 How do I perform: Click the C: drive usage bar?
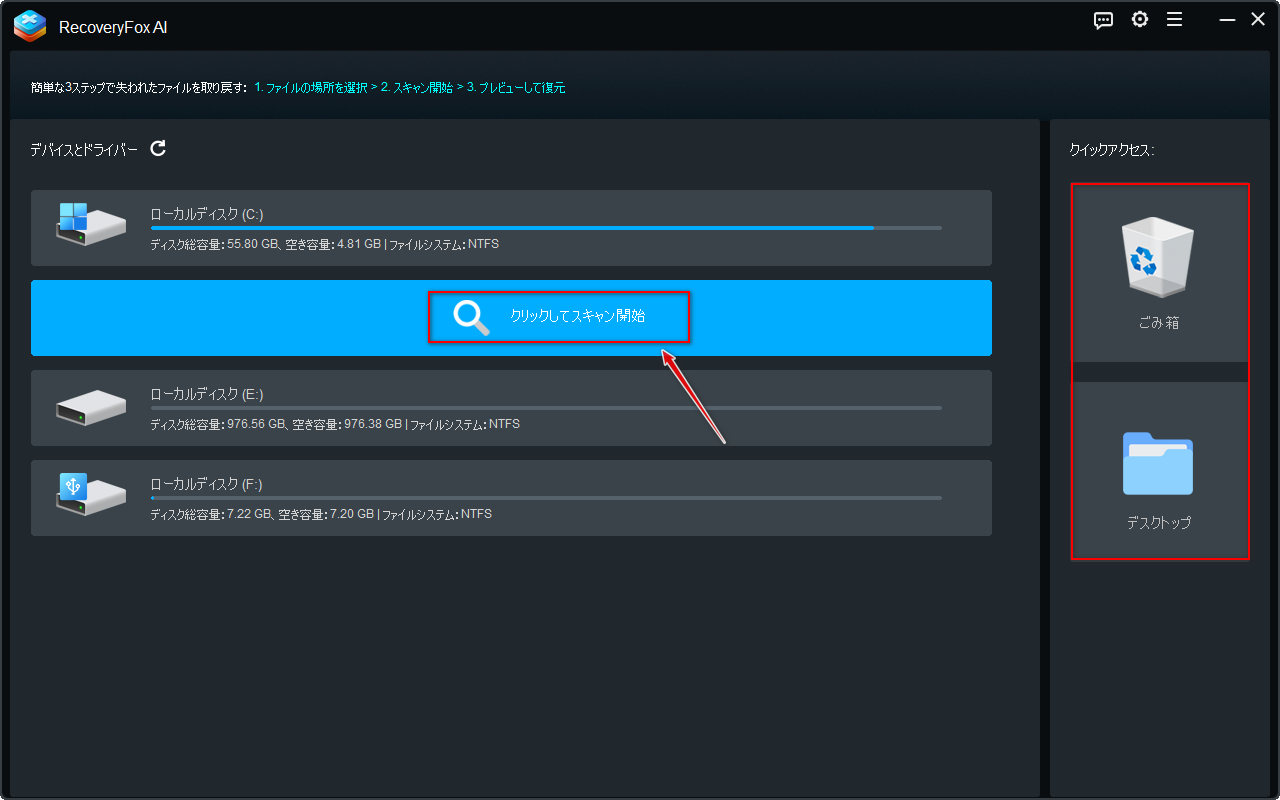546,228
